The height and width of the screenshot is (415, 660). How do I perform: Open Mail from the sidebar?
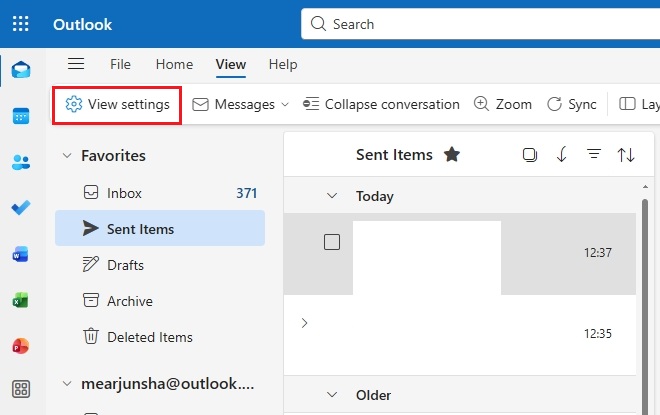click(21, 69)
